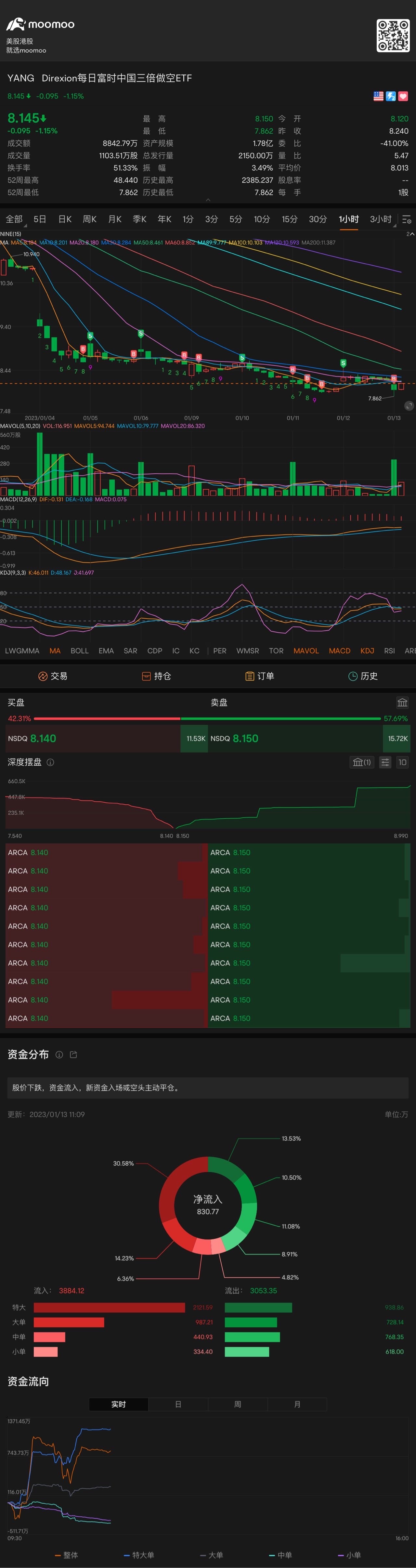
Task: Toggle the SAR indicator
Action: tap(130, 651)
